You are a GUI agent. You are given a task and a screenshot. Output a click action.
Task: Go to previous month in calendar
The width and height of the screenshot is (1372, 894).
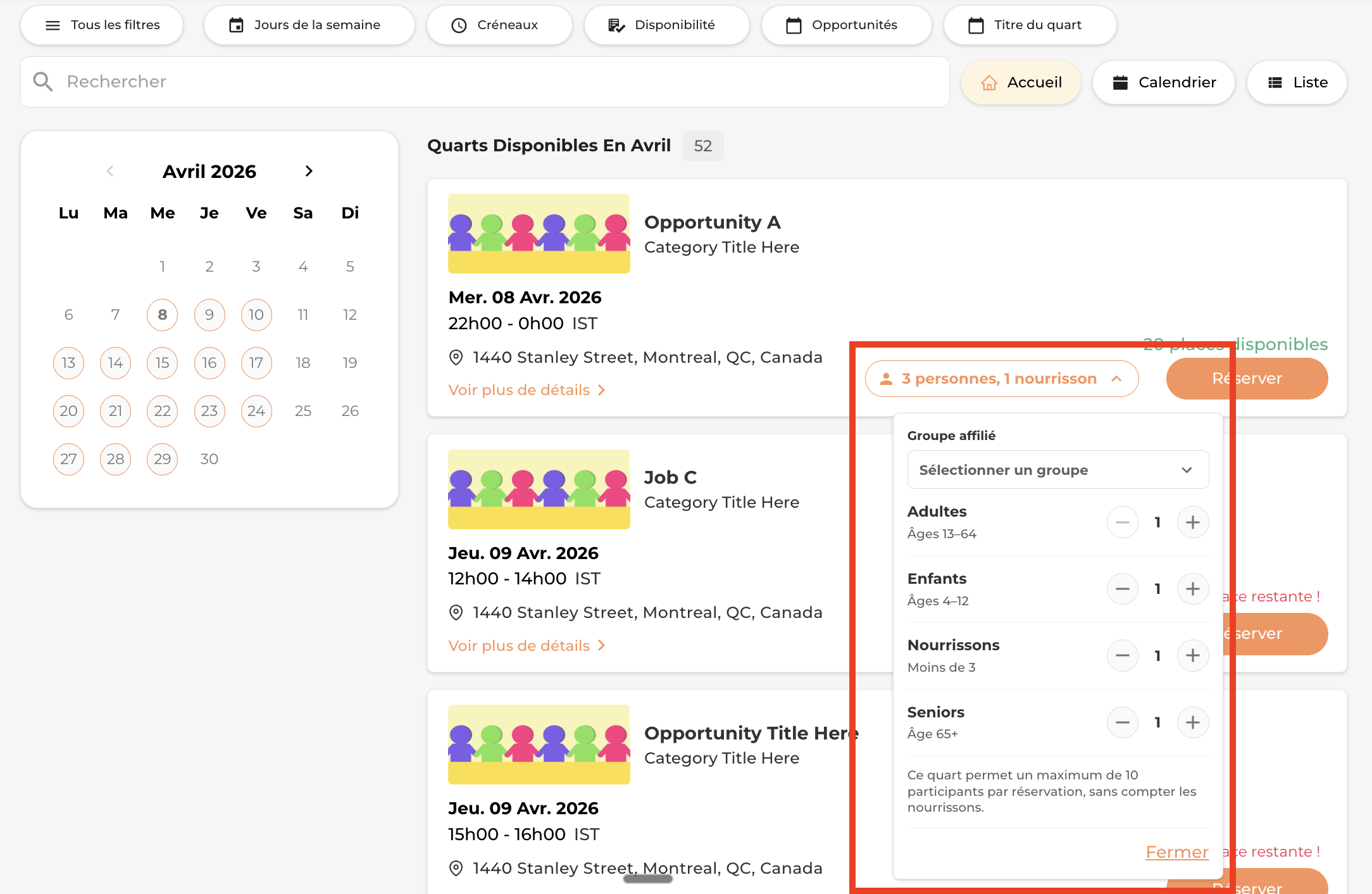[110, 171]
